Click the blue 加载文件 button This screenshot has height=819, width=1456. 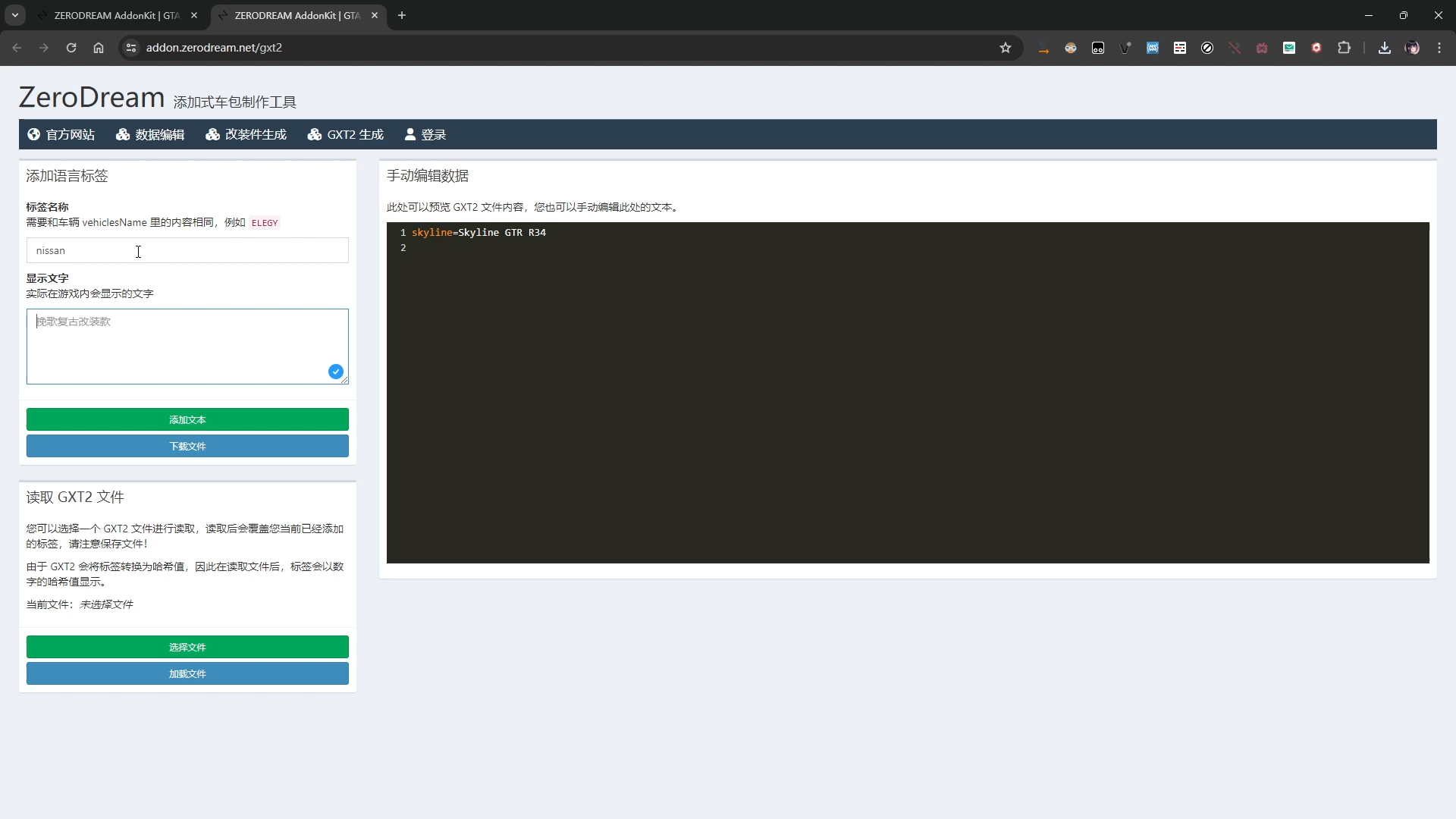[187, 673]
